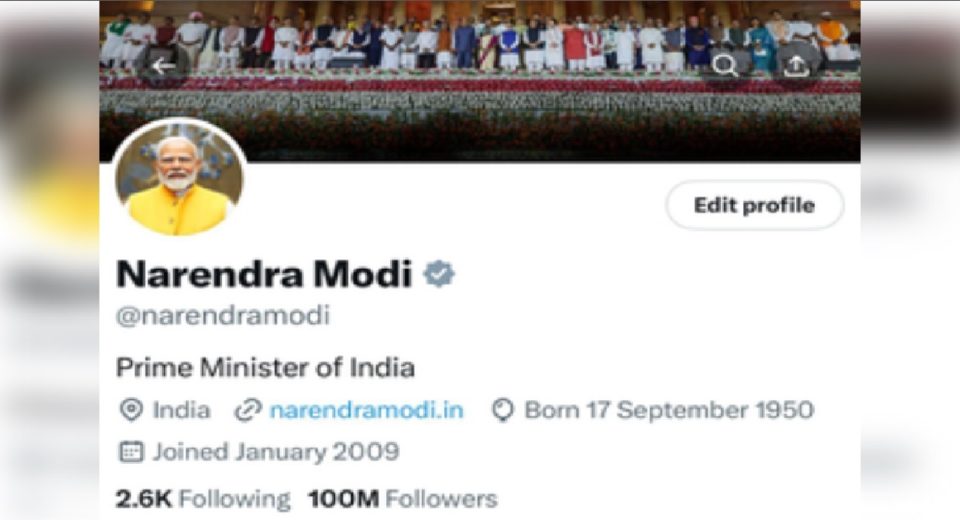The width and height of the screenshot is (960, 520).
Task: Open the search magnifier icon
Action: (725, 66)
